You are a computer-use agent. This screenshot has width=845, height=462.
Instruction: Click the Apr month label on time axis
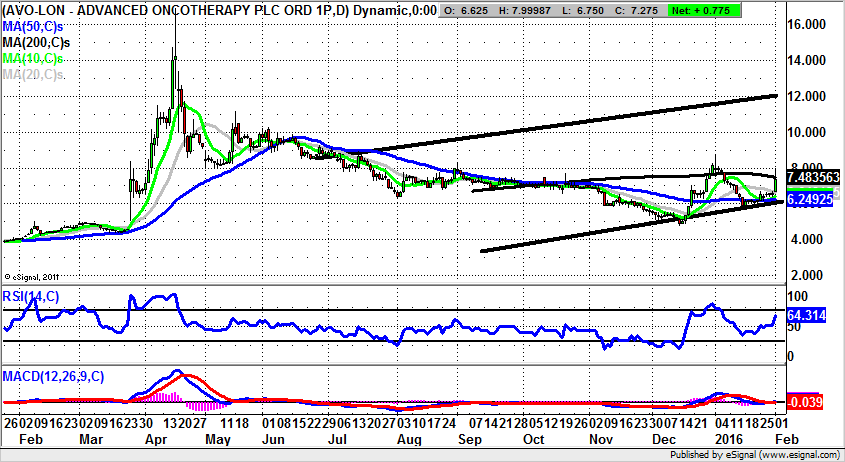158,438
